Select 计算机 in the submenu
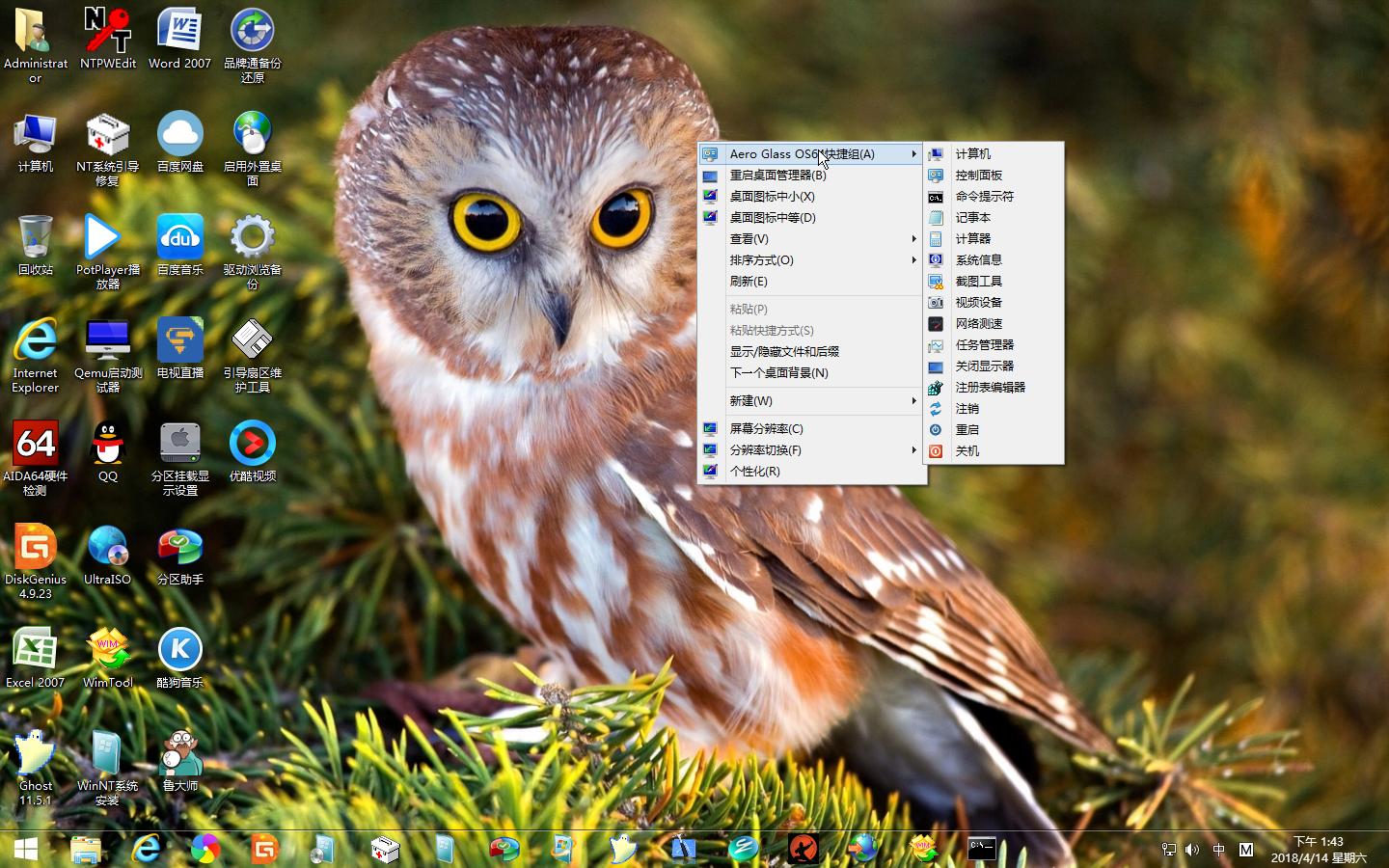This screenshot has width=1389, height=868. point(994,153)
